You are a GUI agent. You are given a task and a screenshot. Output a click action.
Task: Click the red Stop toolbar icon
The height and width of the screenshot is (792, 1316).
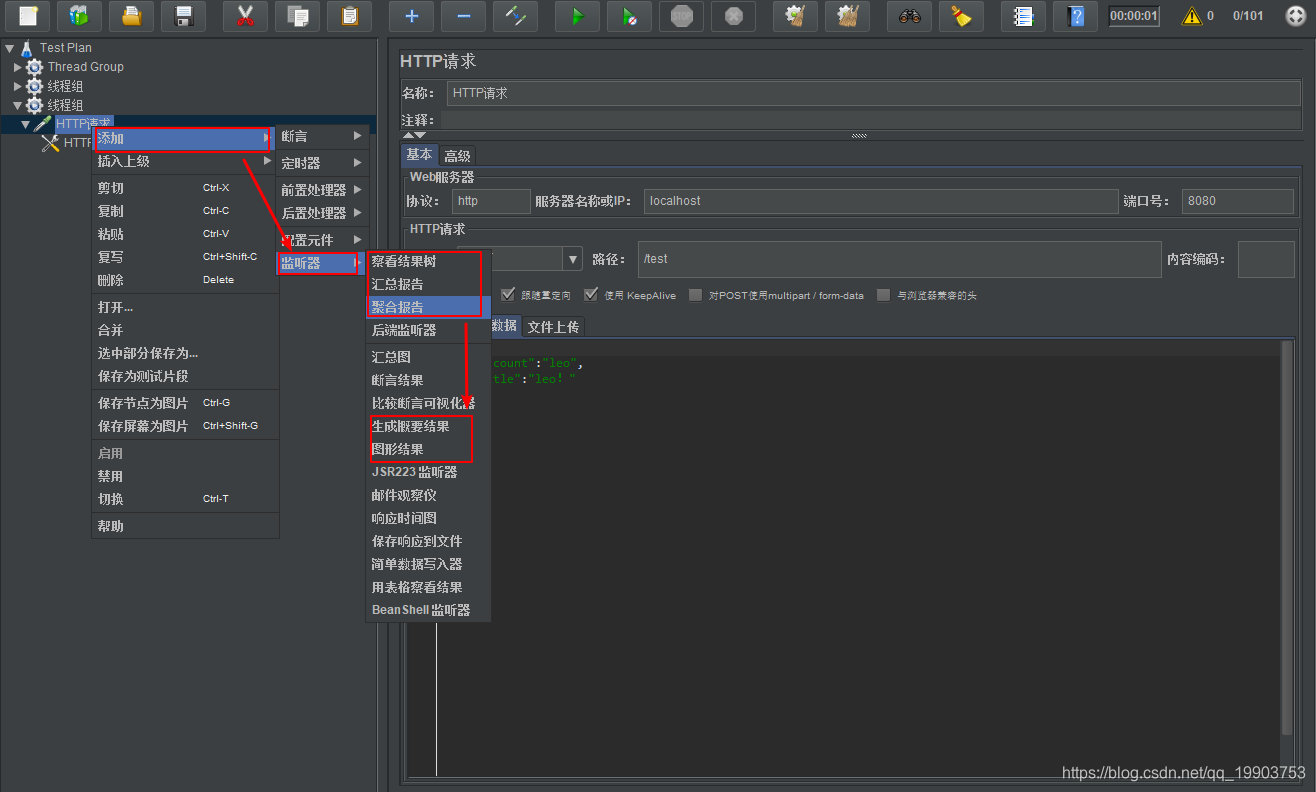(x=682, y=16)
